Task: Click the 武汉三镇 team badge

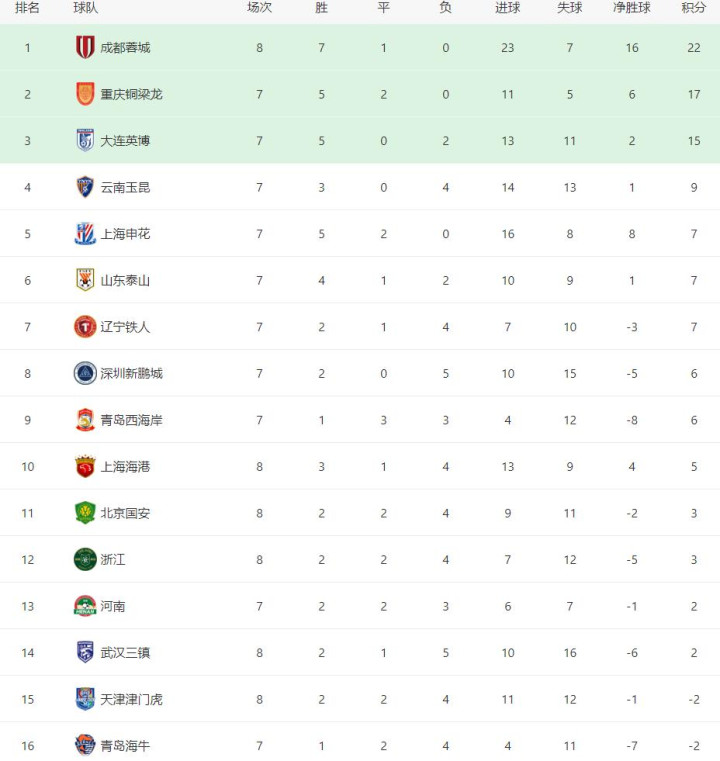Action: point(85,652)
